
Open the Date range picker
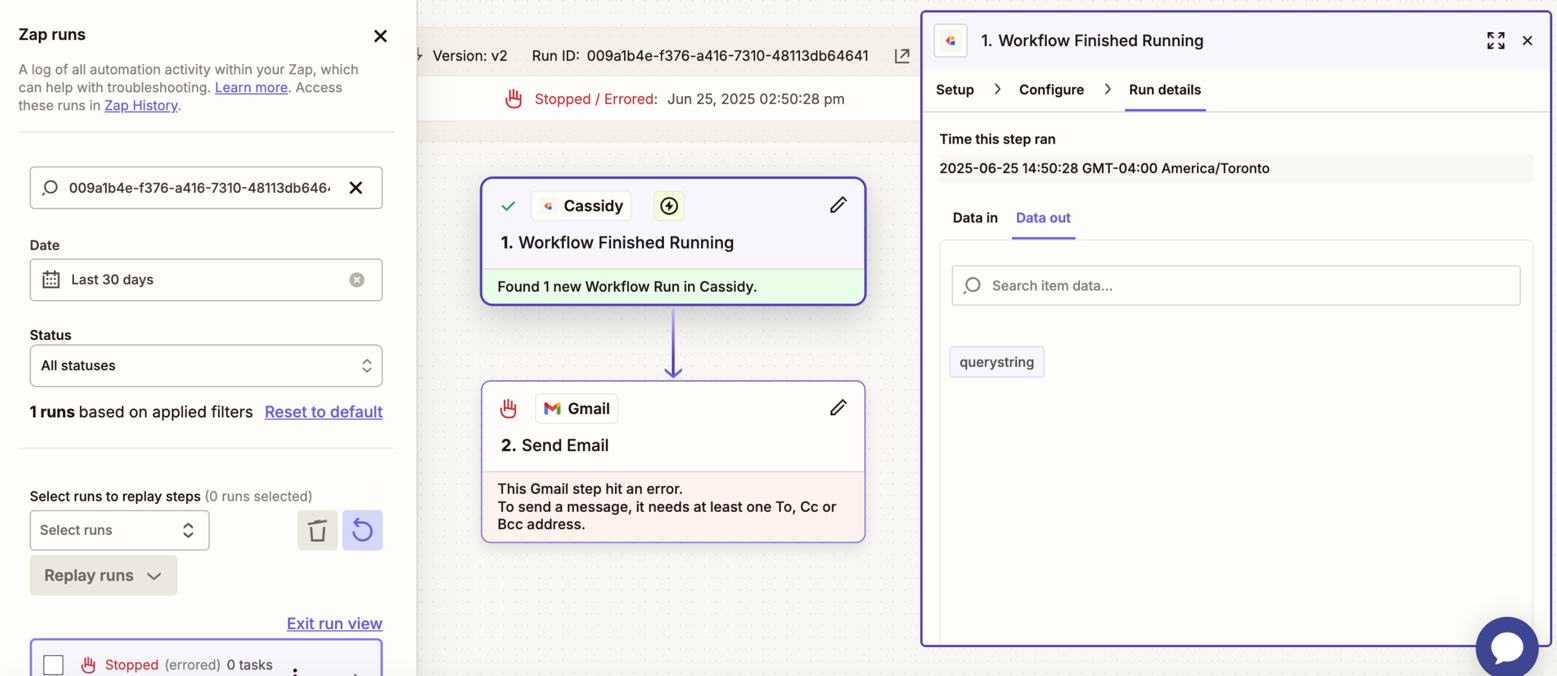pyautogui.click(x=206, y=280)
